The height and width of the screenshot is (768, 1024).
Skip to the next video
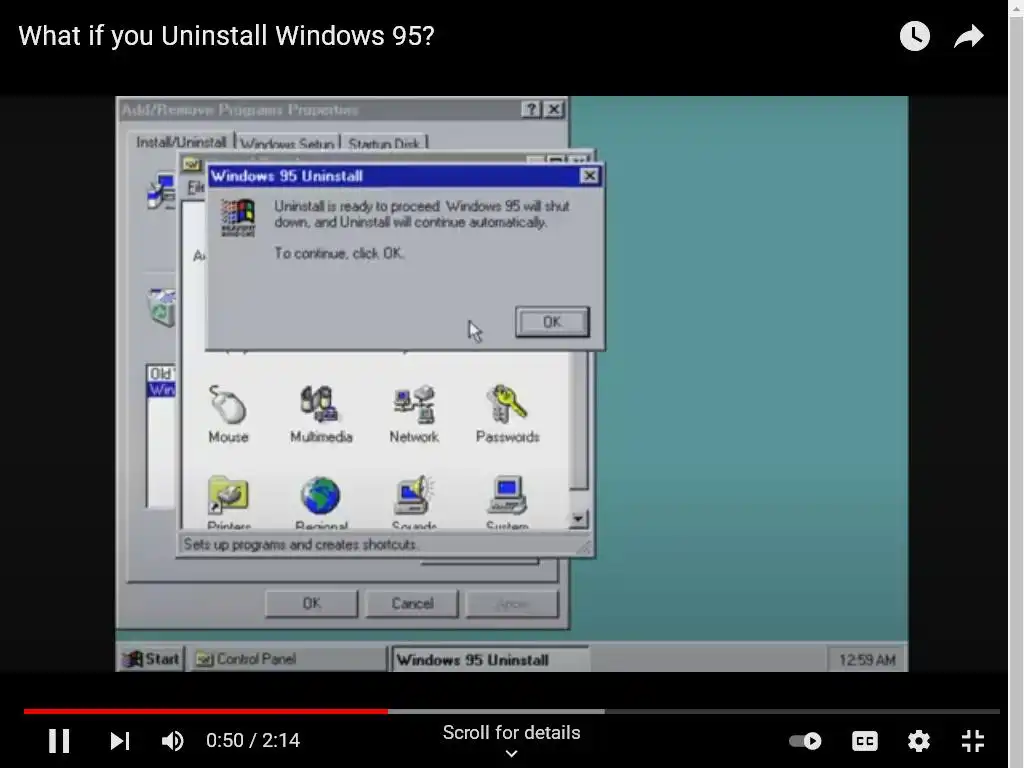pyautogui.click(x=120, y=741)
